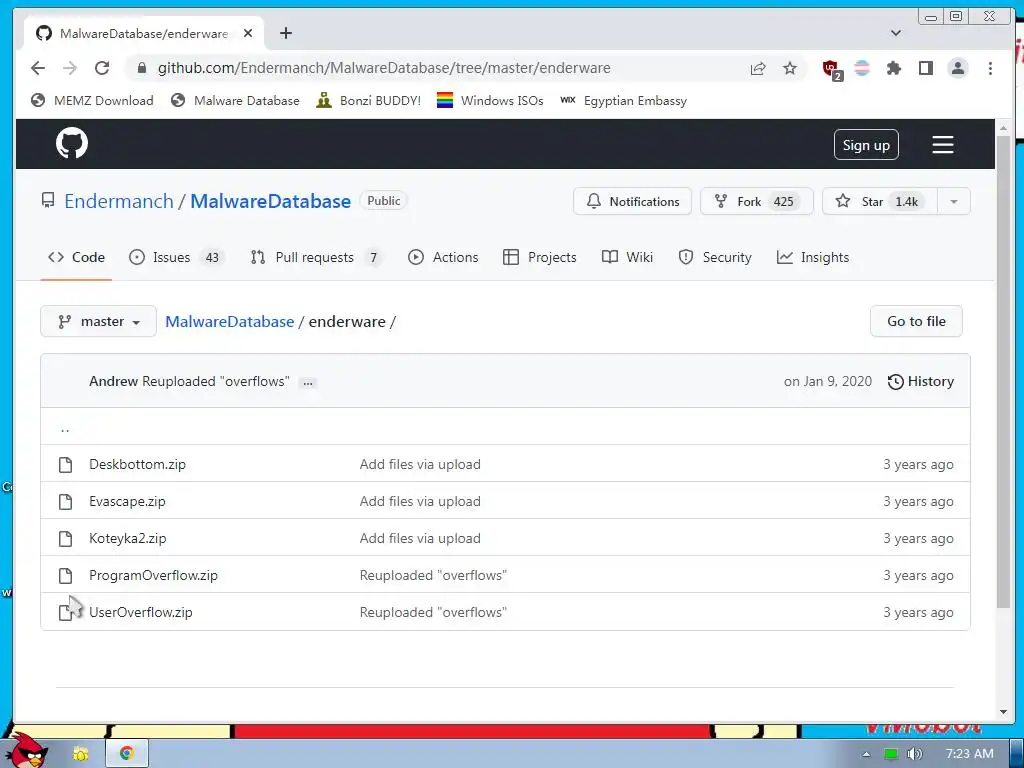Open UserOverflow.zip file
1024x768 pixels.
[x=140, y=613]
